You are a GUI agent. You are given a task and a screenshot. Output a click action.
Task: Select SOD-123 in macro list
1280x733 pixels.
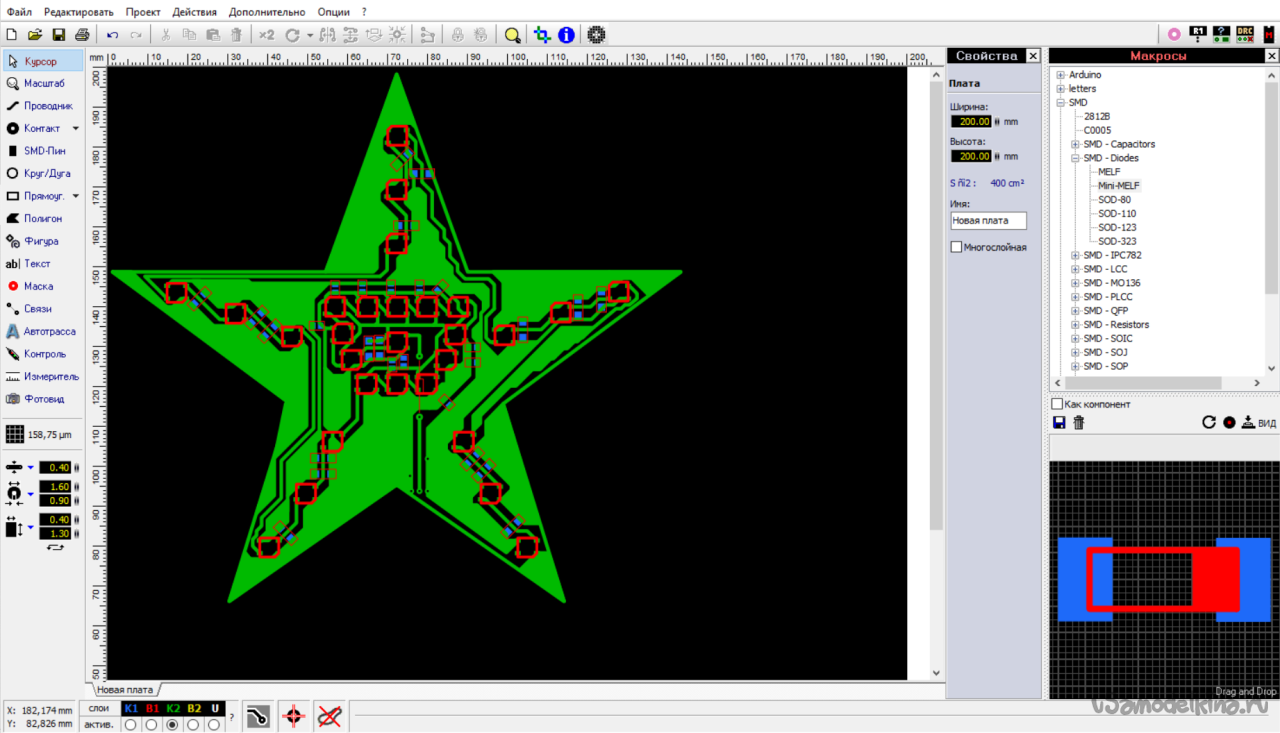click(1116, 228)
